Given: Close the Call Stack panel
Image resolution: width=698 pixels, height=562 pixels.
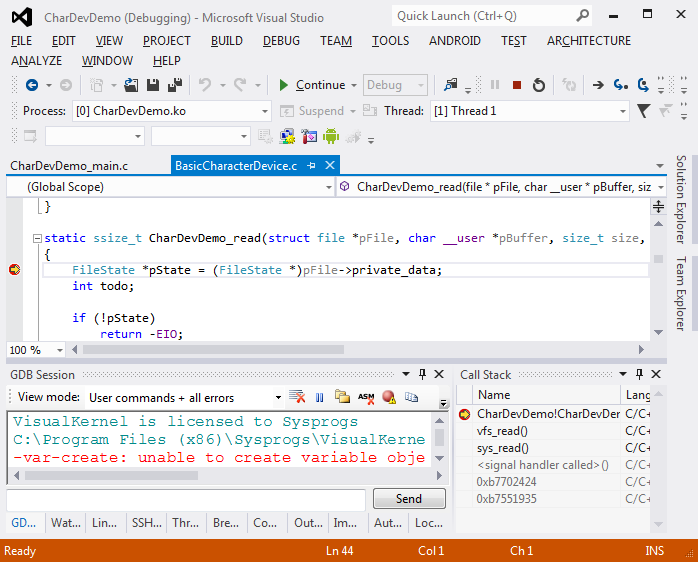Looking at the screenshot, I should [x=656, y=374].
